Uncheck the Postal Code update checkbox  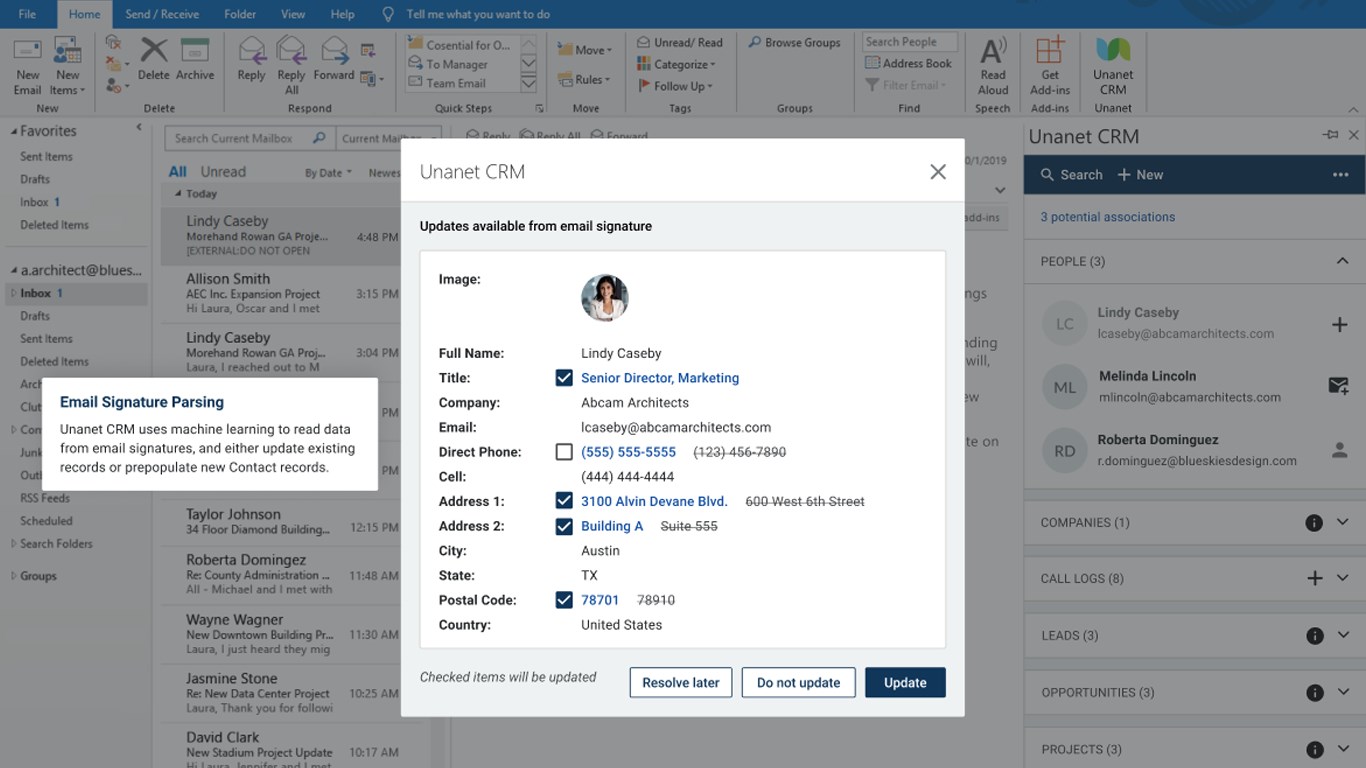[x=564, y=600]
